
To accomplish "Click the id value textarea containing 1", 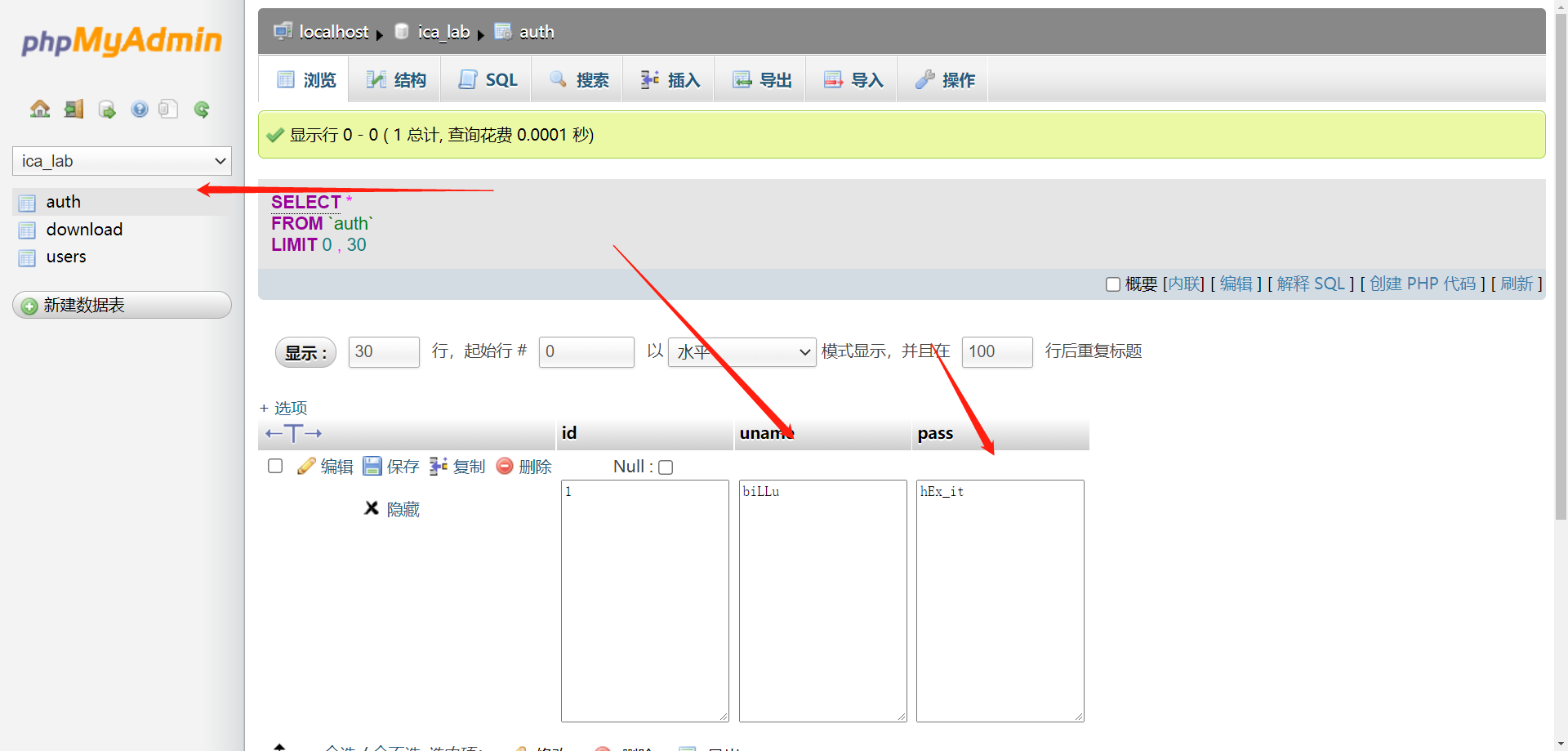I will point(645,601).
